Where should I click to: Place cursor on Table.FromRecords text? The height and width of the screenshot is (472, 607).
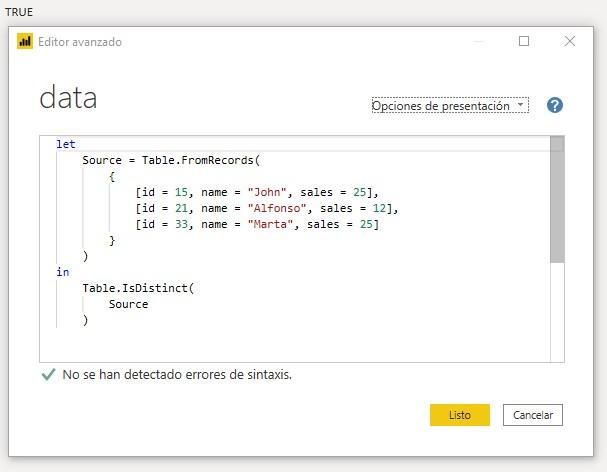coord(197,160)
